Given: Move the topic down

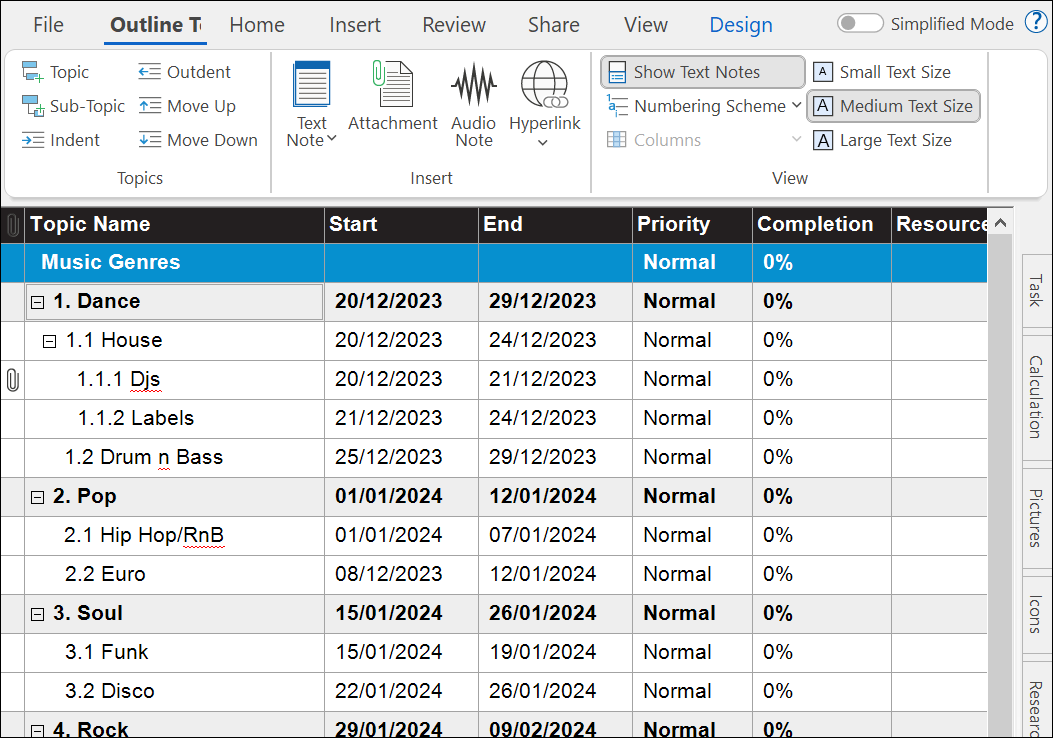Looking at the screenshot, I should coord(198,140).
